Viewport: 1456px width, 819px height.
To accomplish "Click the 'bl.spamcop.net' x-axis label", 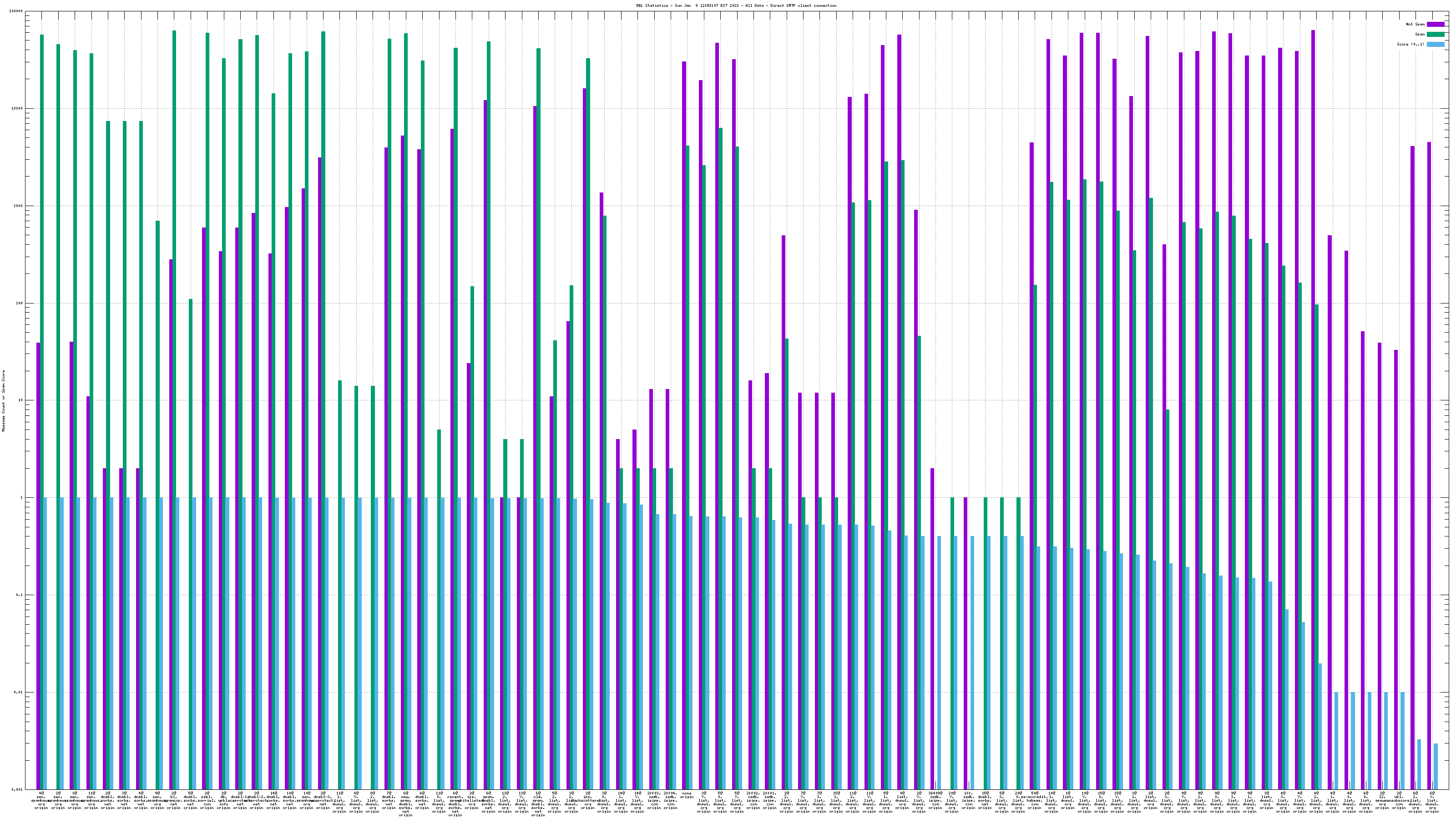I will 173,800.
